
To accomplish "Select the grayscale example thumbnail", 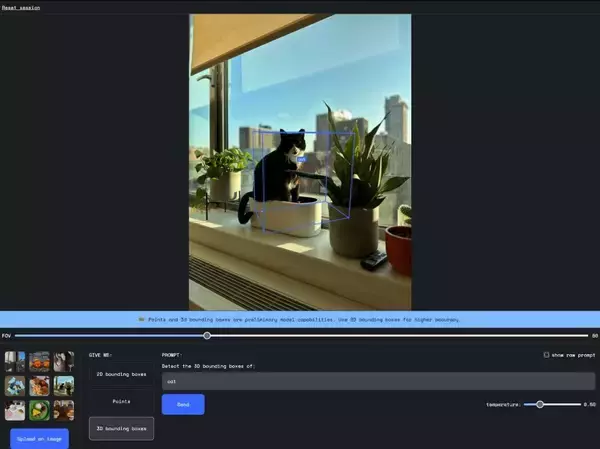I will tap(64, 362).
